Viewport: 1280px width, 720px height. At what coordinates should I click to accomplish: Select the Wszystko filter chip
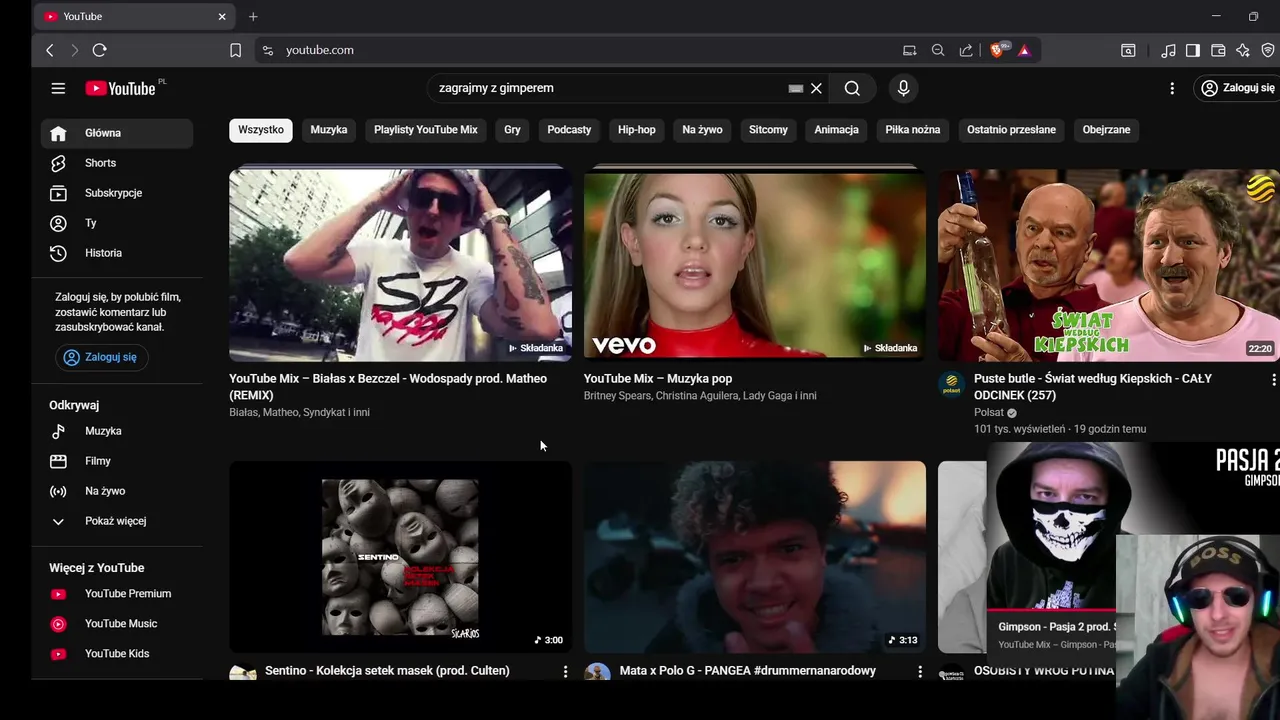pos(261,130)
